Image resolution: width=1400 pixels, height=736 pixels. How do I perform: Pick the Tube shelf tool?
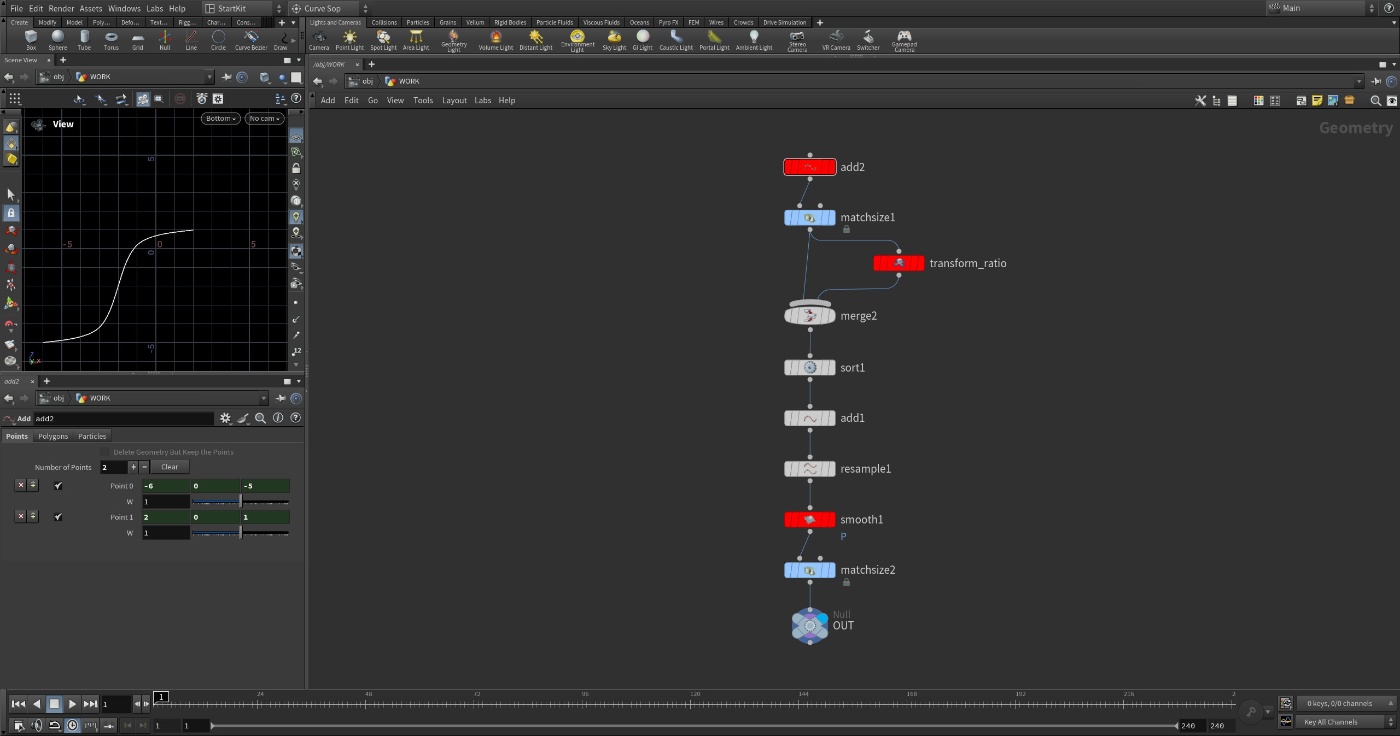pyautogui.click(x=84, y=40)
